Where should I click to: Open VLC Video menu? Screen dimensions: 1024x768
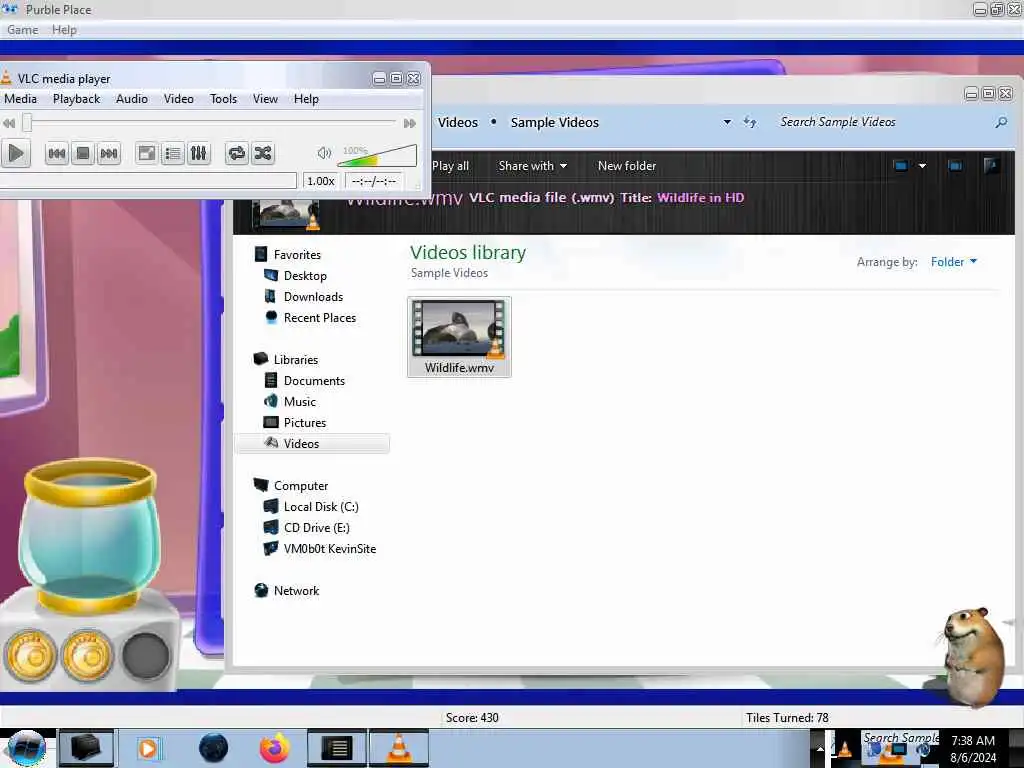(x=178, y=99)
